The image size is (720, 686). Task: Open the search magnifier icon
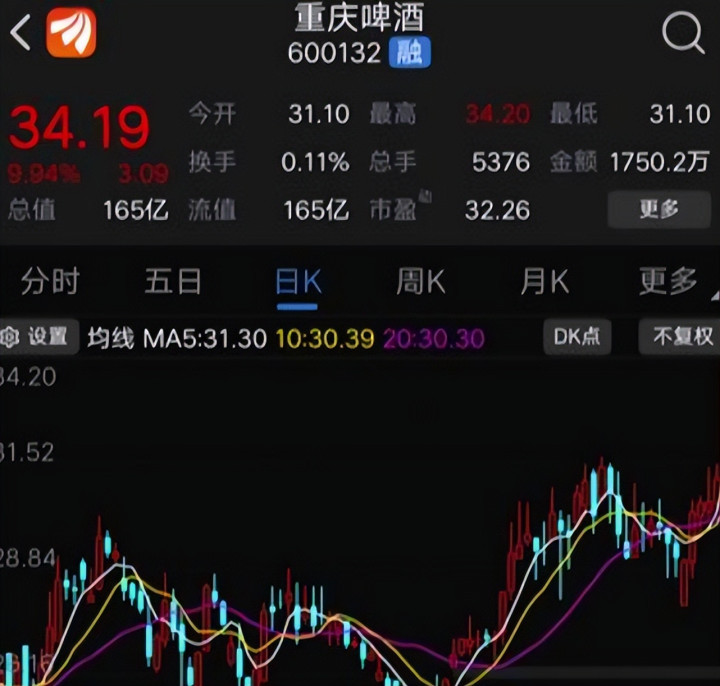pos(683,33)
